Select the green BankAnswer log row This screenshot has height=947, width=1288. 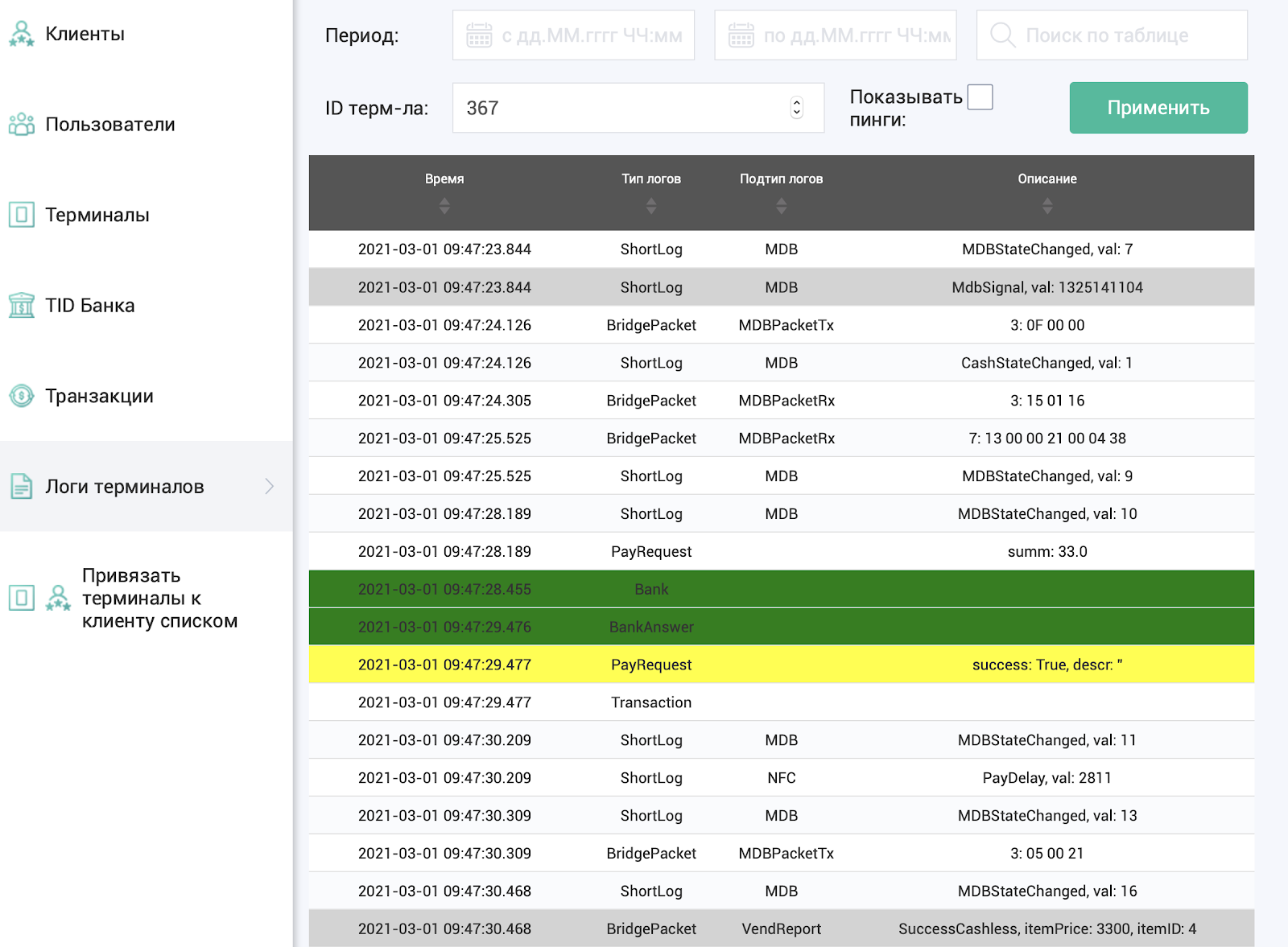click(782, 627)
